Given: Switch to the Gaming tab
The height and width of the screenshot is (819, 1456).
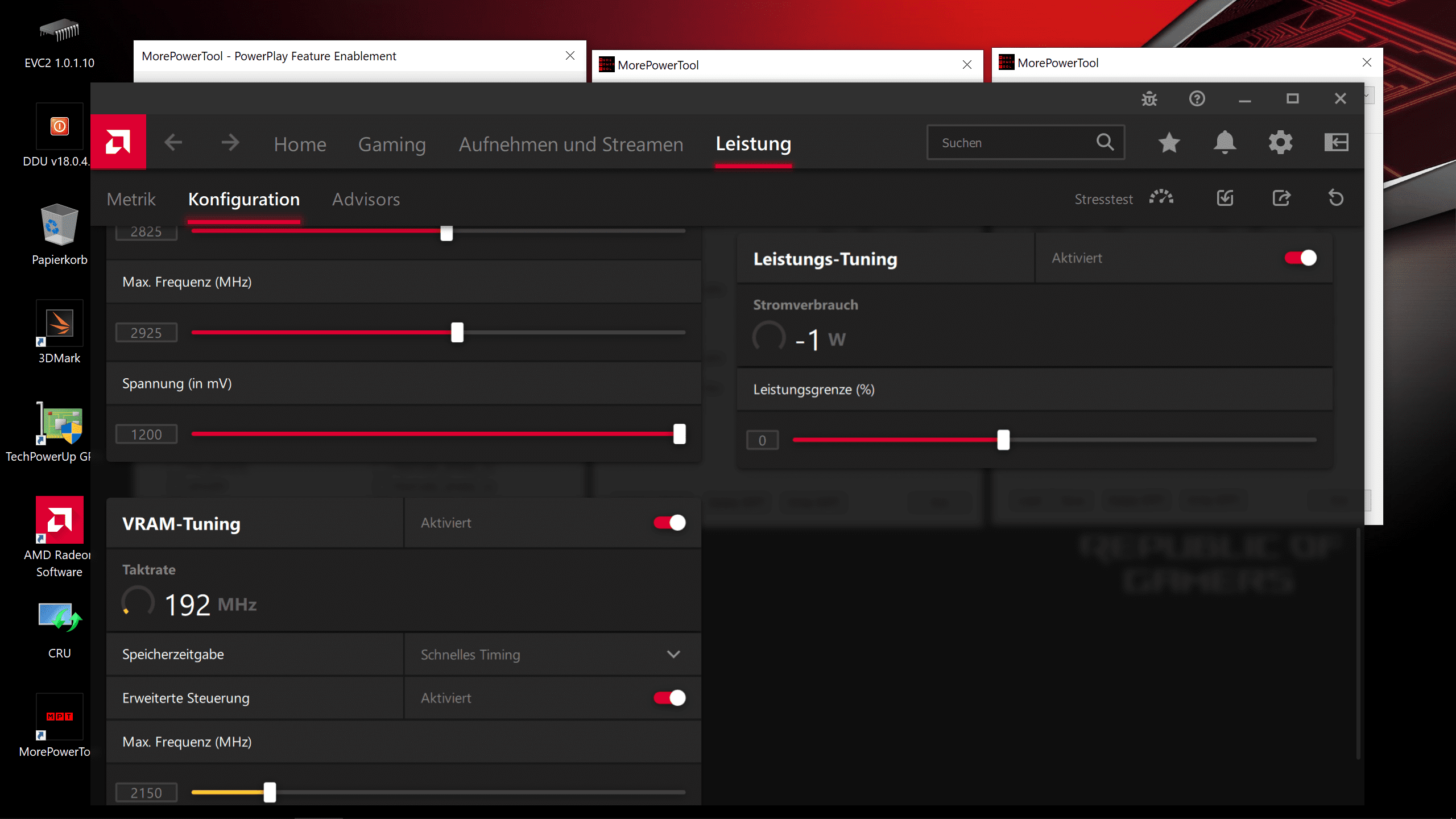Looking at the screenshot, I should (392, 144).
